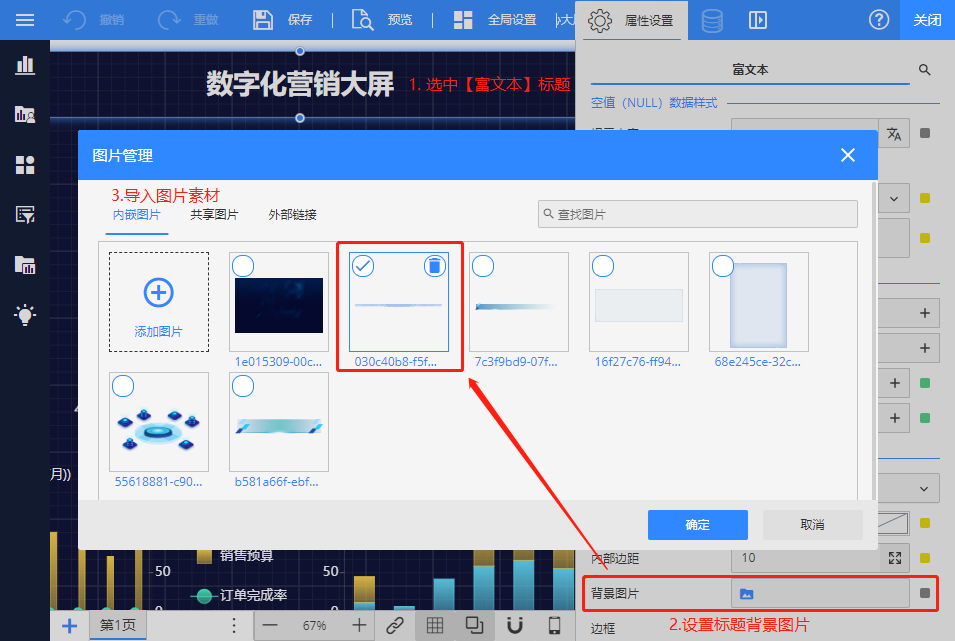Delete the selected image via trash icon
This screenshot has width=955, height=641.
[x=434, y=266]
